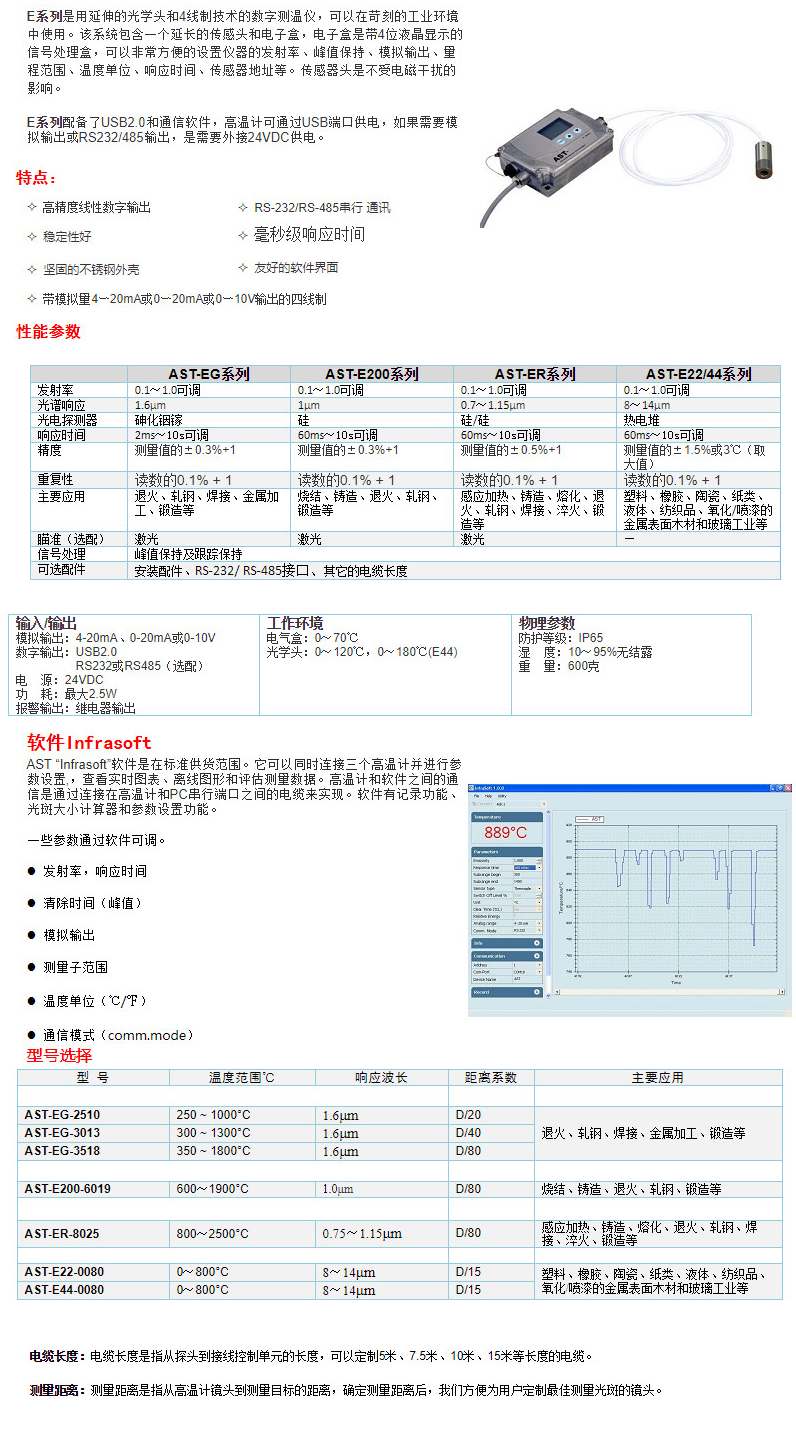
Task: Click the diamond bullet beside 高精度线性数字输出
Action: click(x=31, y=207)
